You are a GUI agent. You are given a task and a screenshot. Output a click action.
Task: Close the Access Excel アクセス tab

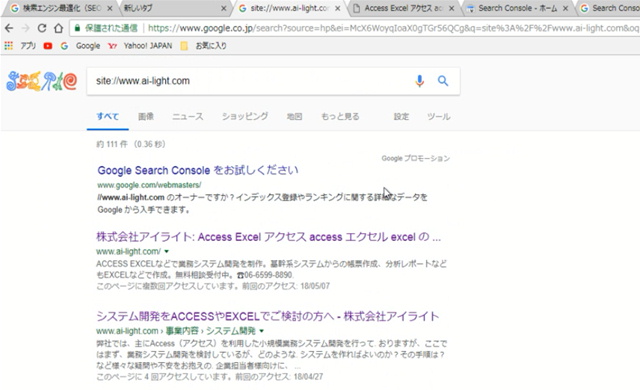pos(451,8)
